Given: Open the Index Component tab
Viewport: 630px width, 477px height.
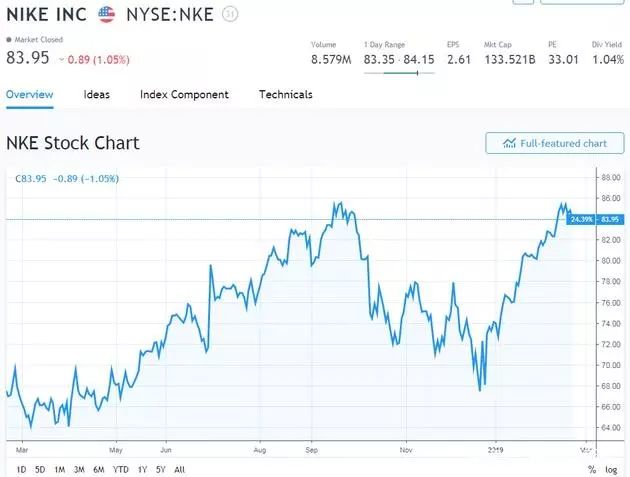Looking at the screenshot, I should click(184, 95).
